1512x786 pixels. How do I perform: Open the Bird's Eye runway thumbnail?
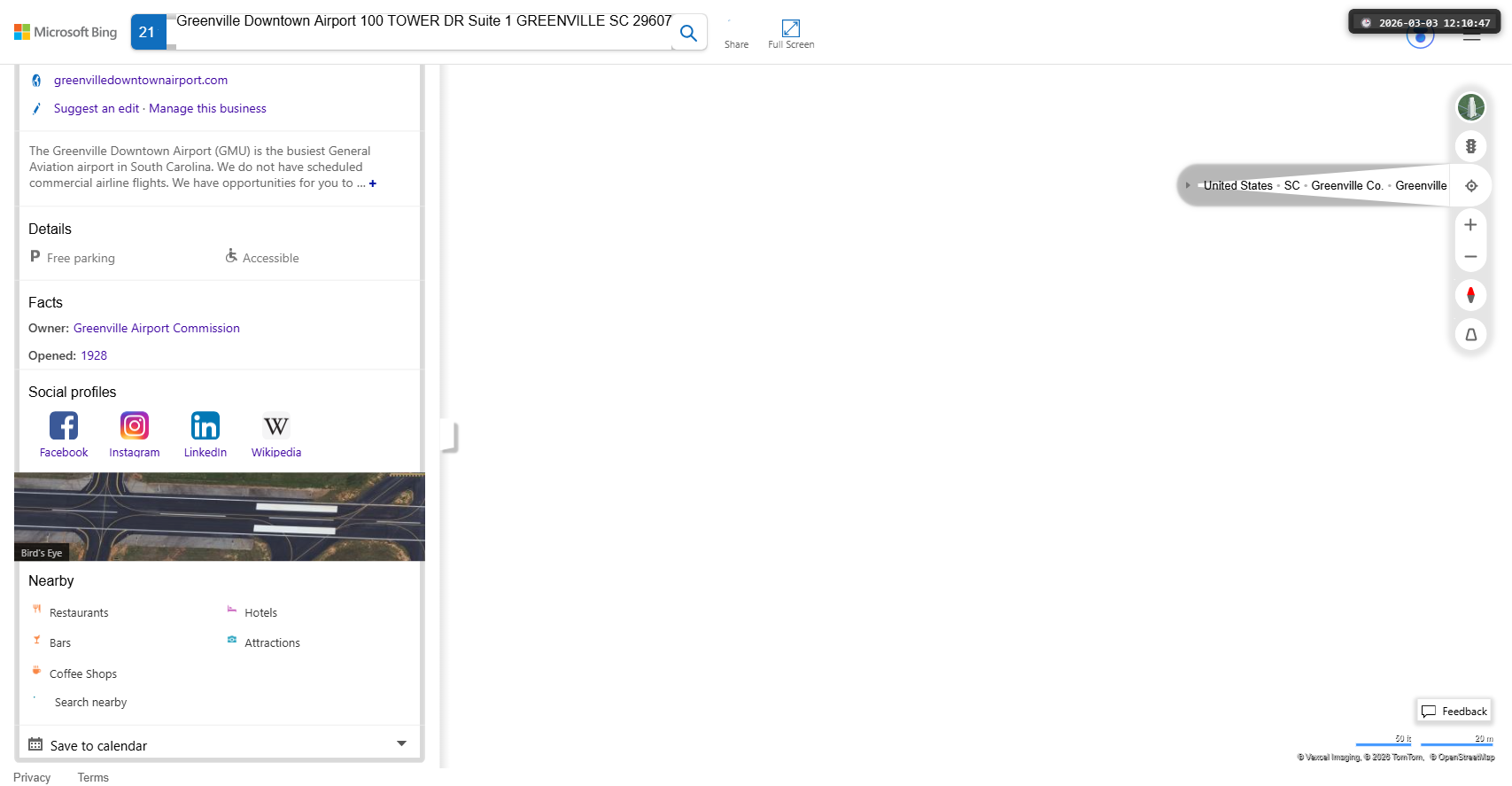click(x=220, y=517)
